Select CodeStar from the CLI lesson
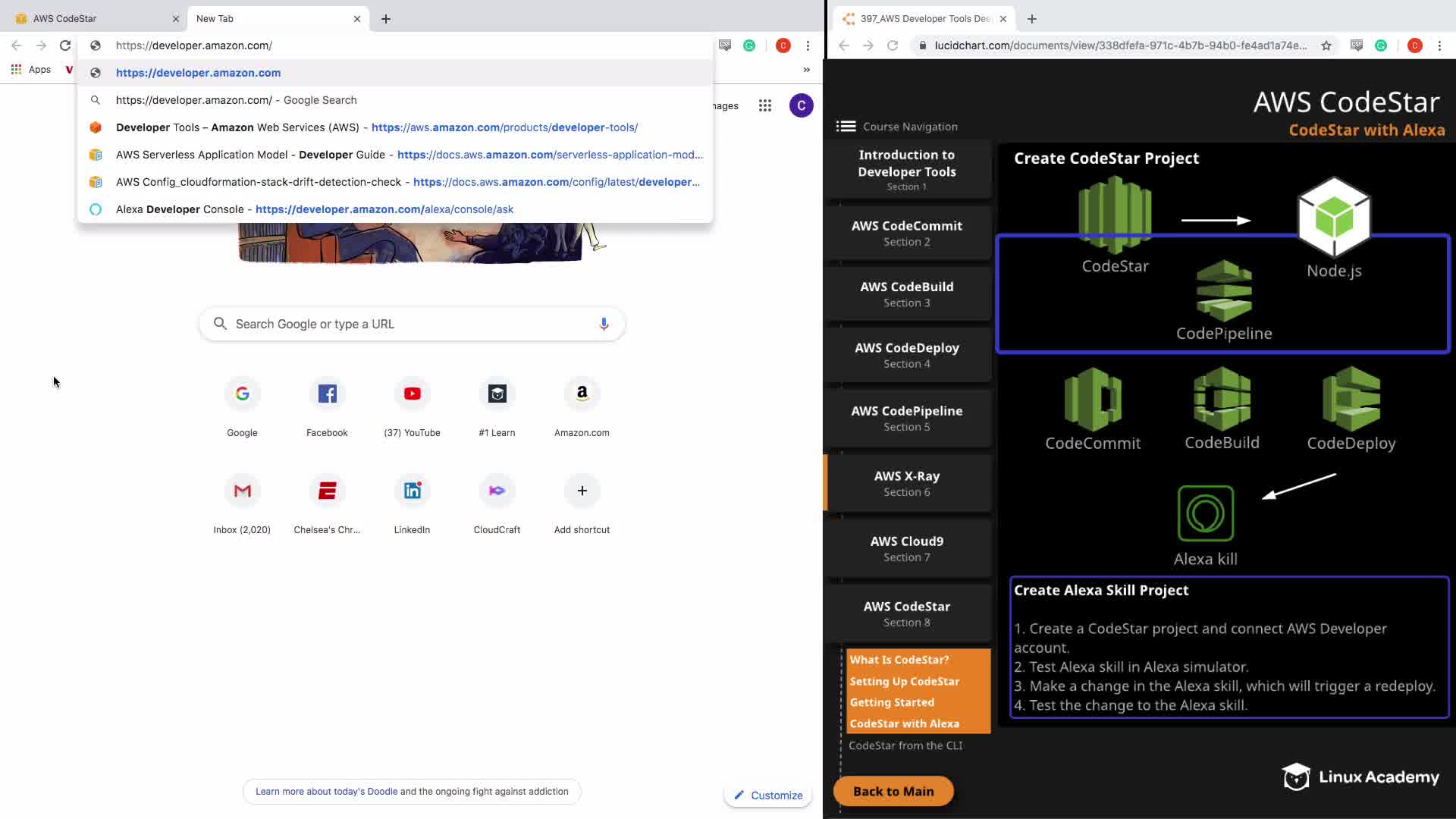 pos(905,745)
